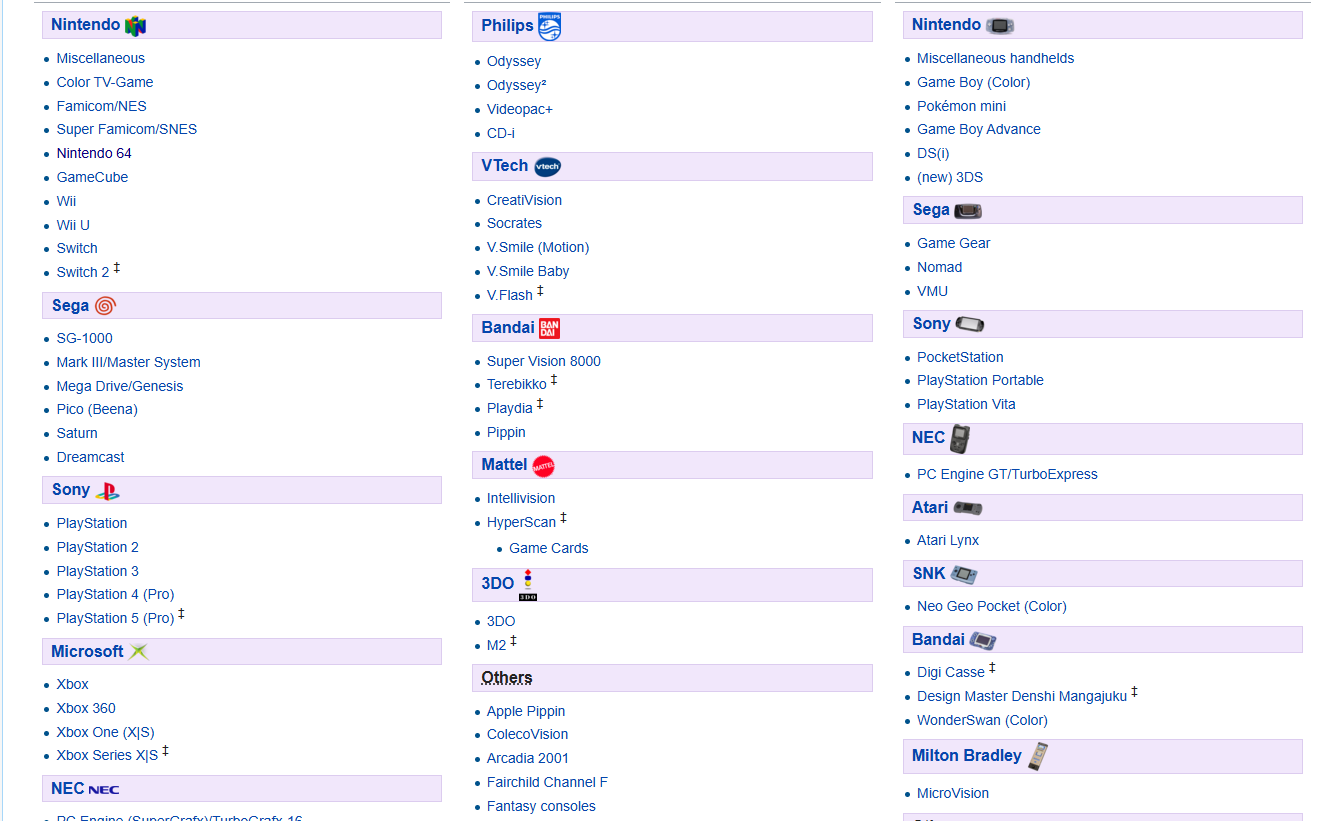Go to Mark III/Master System
This screenshot has height=821, width=1326.
click(129, 362)
